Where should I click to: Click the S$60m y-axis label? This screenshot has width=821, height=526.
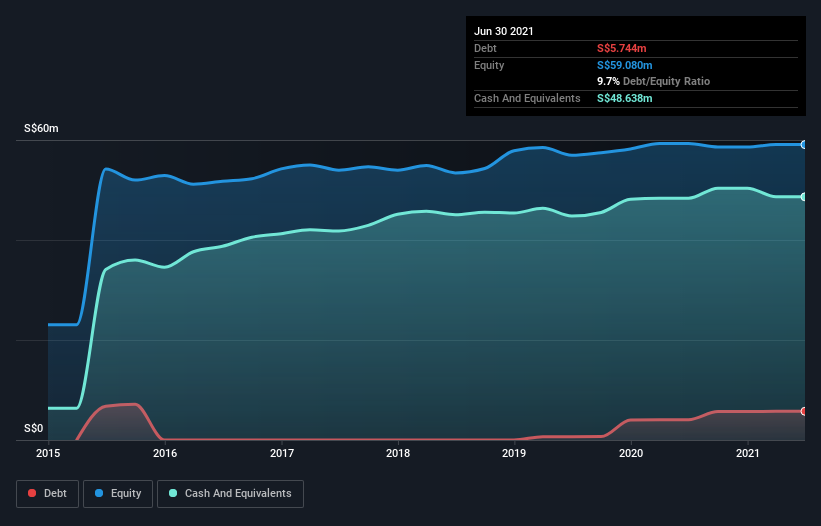(x=41, y=128)
